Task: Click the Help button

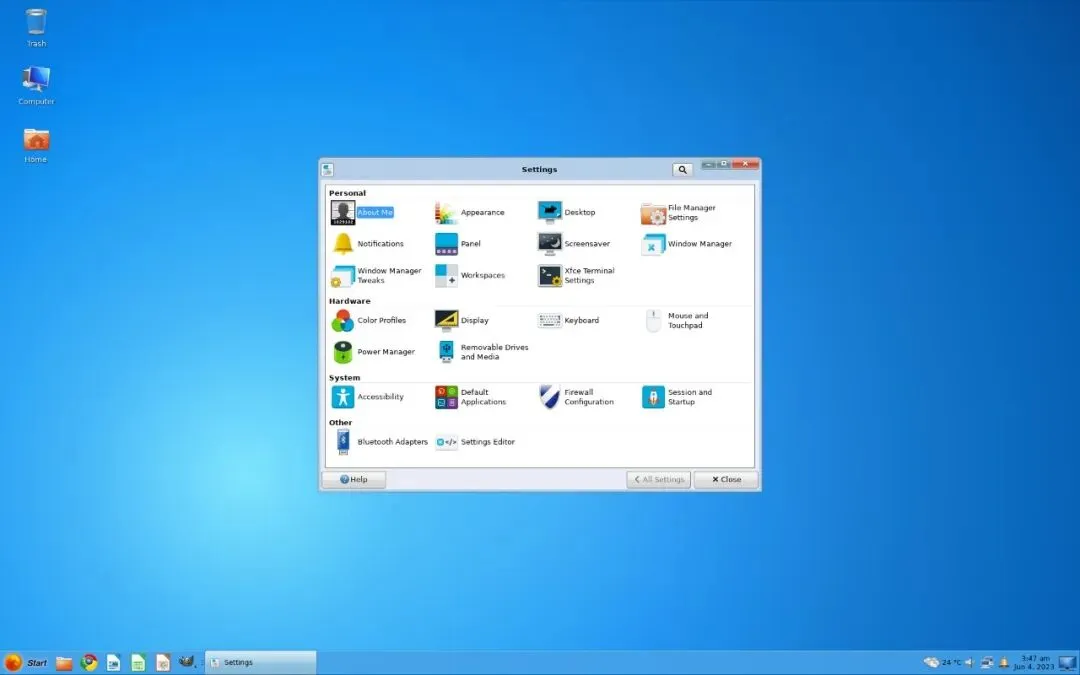Action: click(354, 479)
